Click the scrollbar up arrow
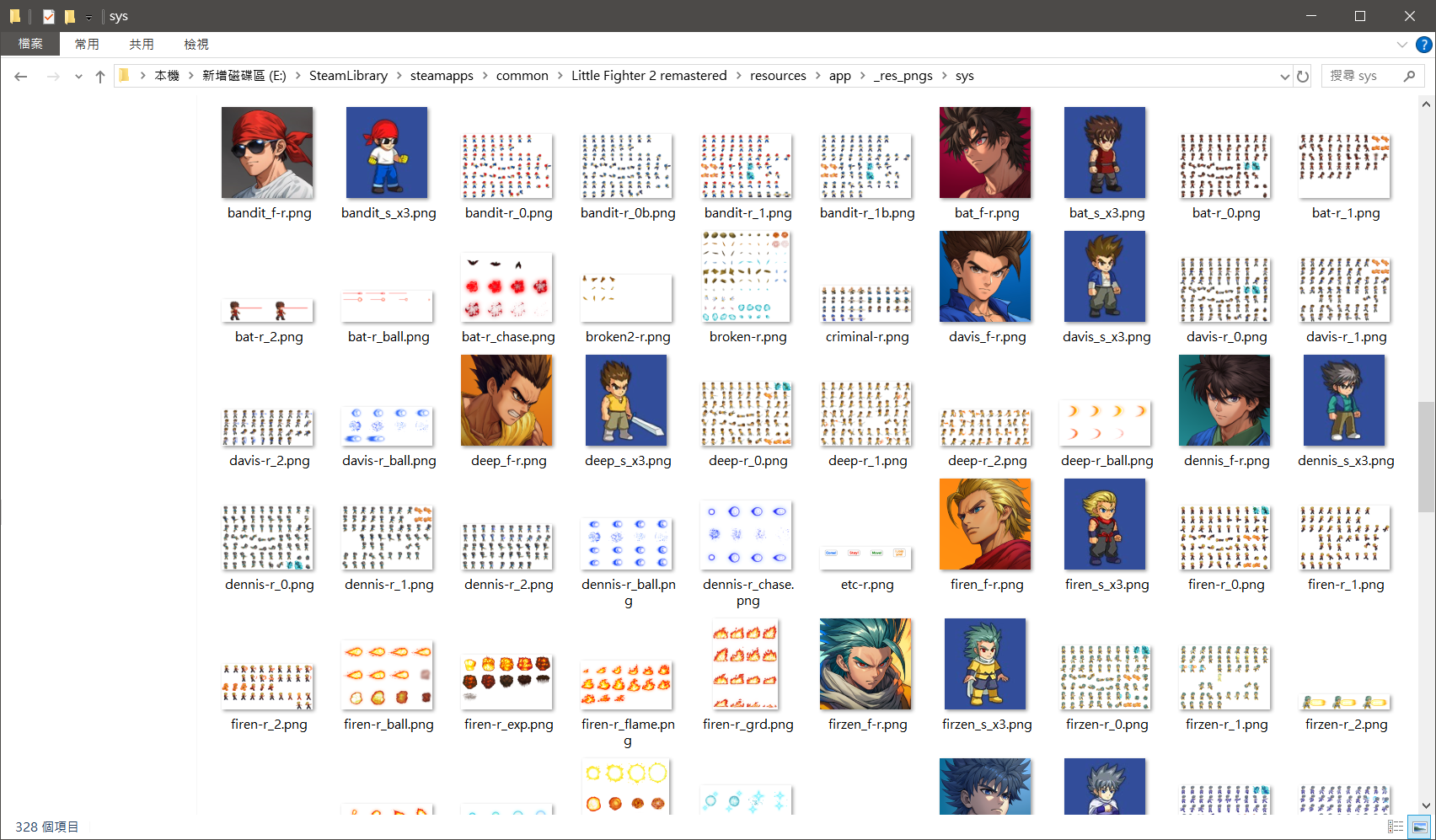Screen dimensions: 1436x840 [x=1426, y=104]
